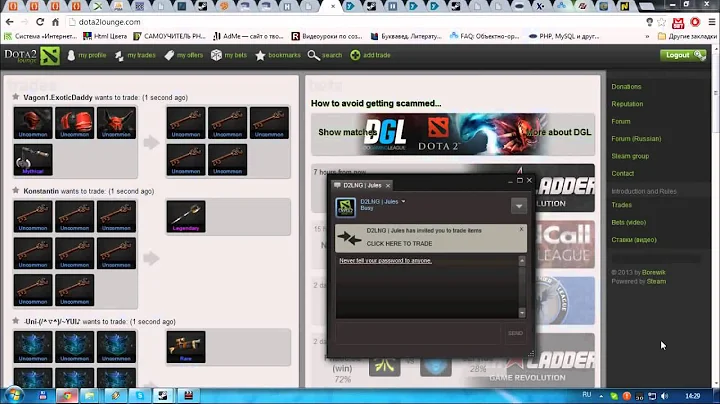Viewport: 720px width, 404px height.
Task: Open the my profile icon link
Action: click(x=87, y=55)
